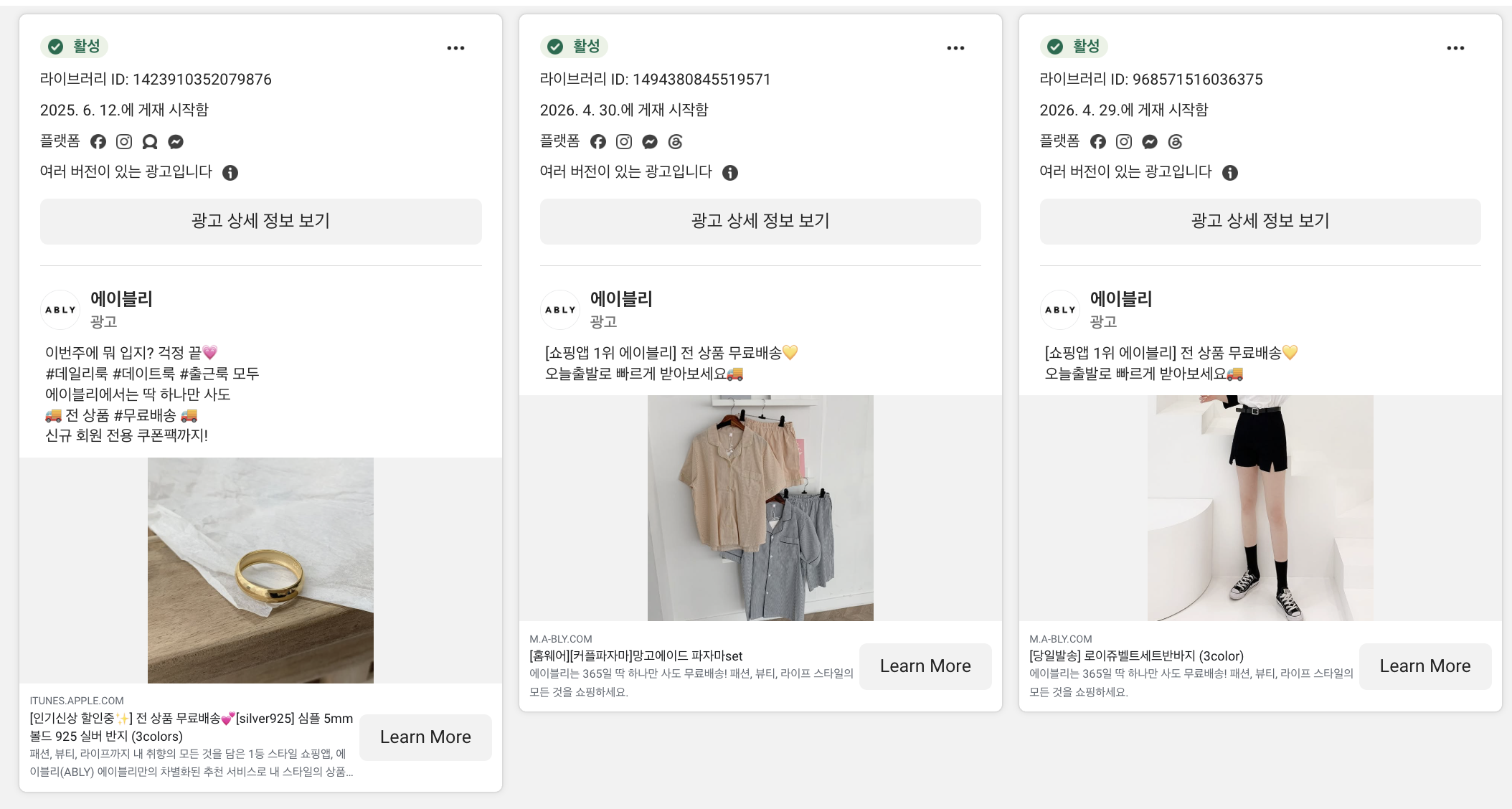
Task: Open three-dot menu for ad 968571516036375
Action: (1455, 48)
